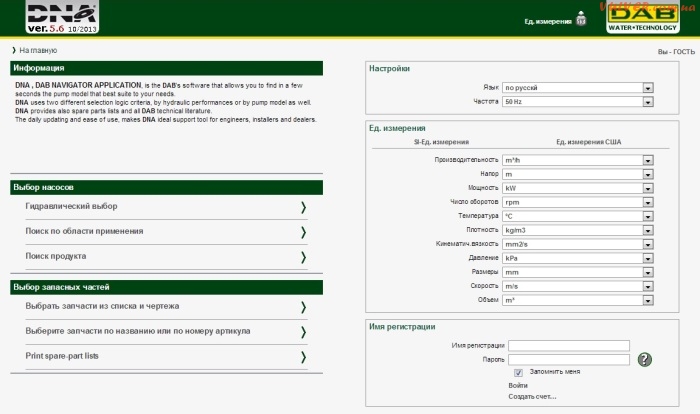Viewport: 700px width, 414px height.
Task: Click the Выбор насосов section header
Action: click(x=167, y=188)
